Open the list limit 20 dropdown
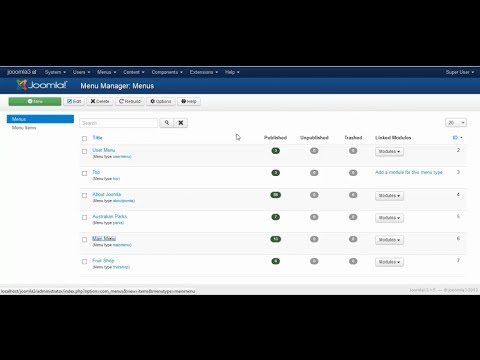This screenshot has height=360, width=480. pos(456,123)
